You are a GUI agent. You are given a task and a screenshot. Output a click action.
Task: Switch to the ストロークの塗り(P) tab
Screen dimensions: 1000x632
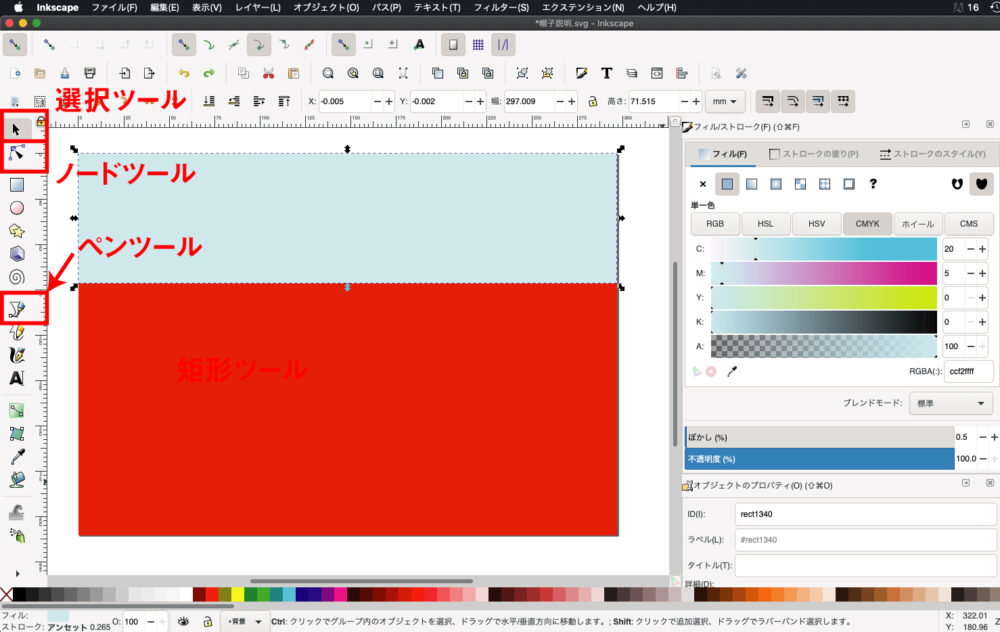coord(815,154)
